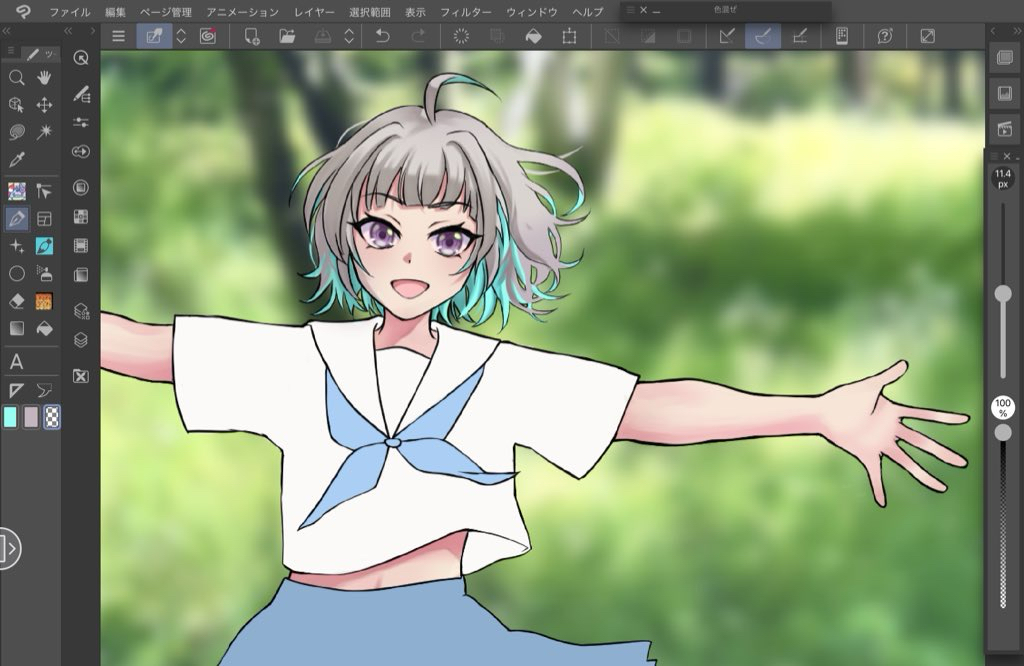Select the Hand pan tool
1024x666 pixels.
(x=44, y=78)
